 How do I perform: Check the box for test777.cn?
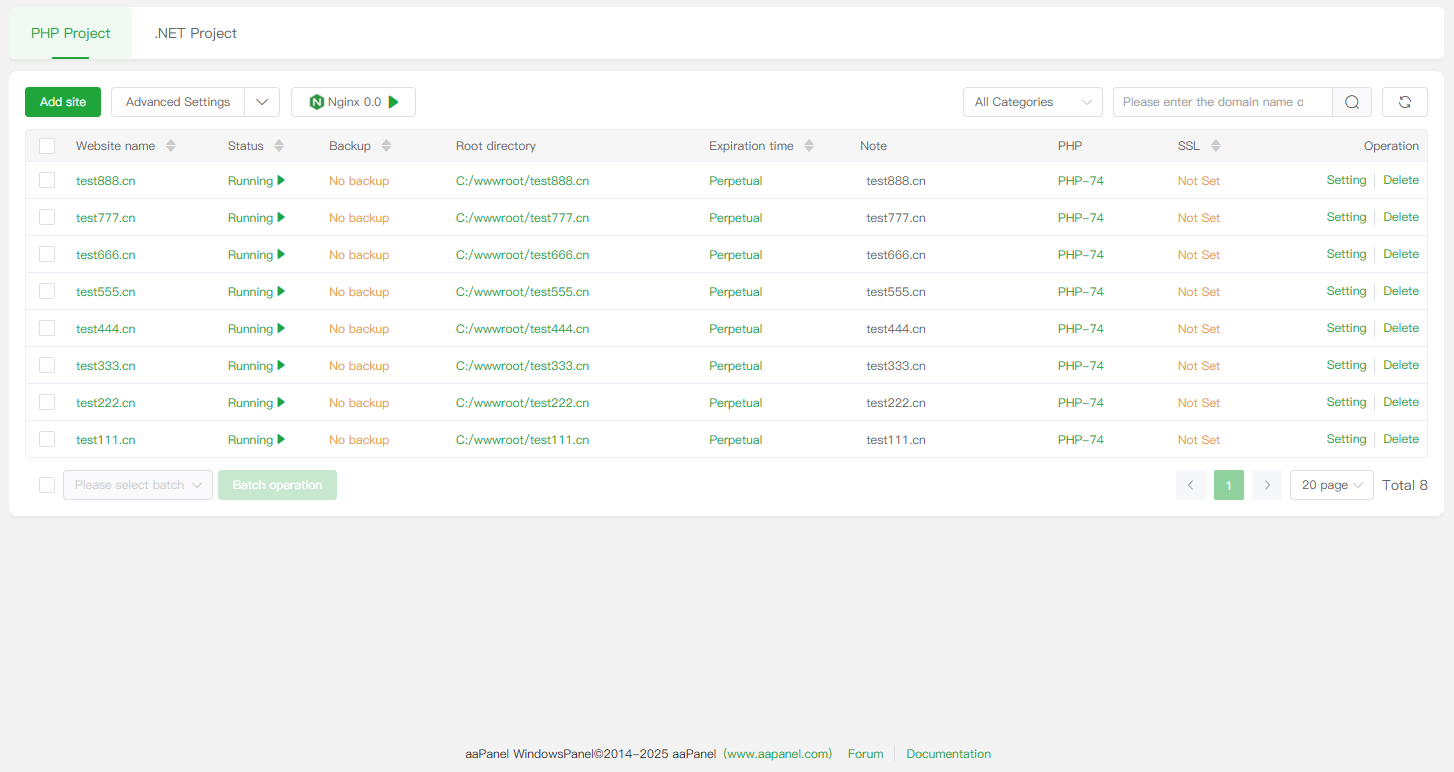coord(47,217)
